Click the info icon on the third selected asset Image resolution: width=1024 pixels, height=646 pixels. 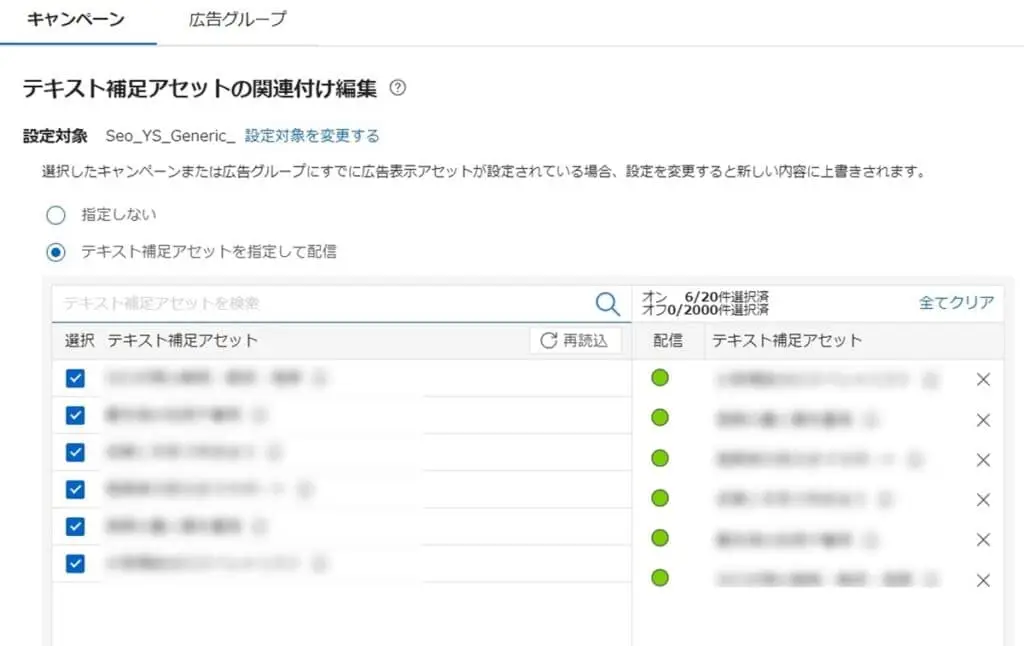276,450
